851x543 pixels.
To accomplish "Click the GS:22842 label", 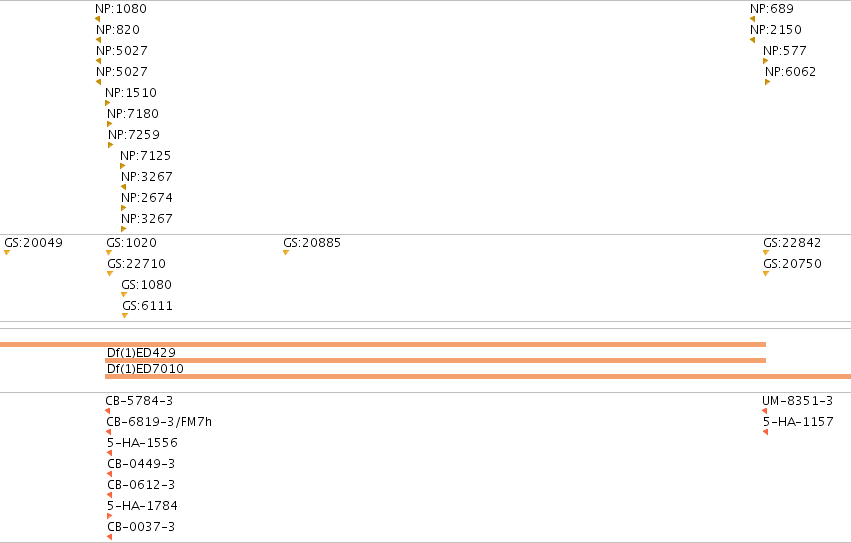I will pos(792,243).
